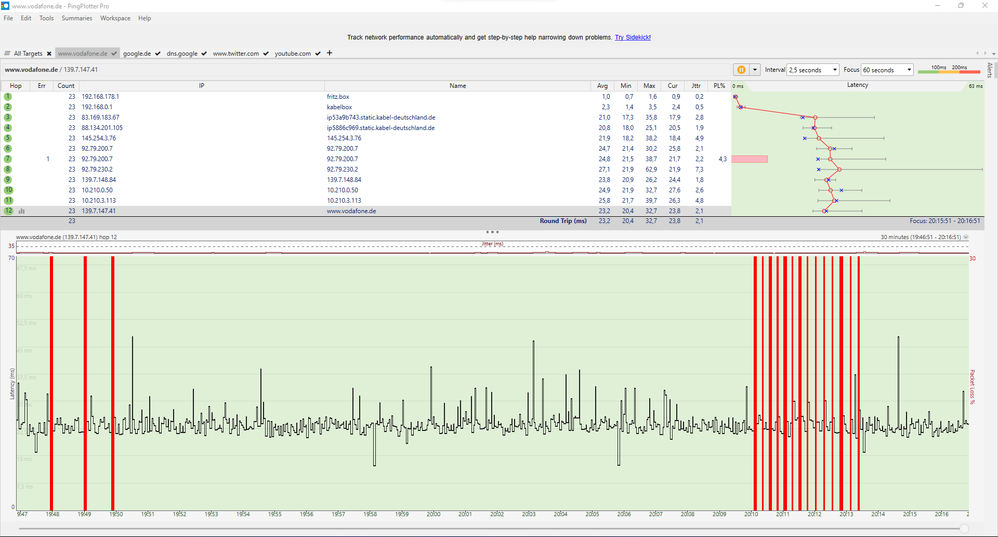Viewport: 998px width, 537px height.
Task: Click the hop 2 green circle icon
Action: [8, 107]
